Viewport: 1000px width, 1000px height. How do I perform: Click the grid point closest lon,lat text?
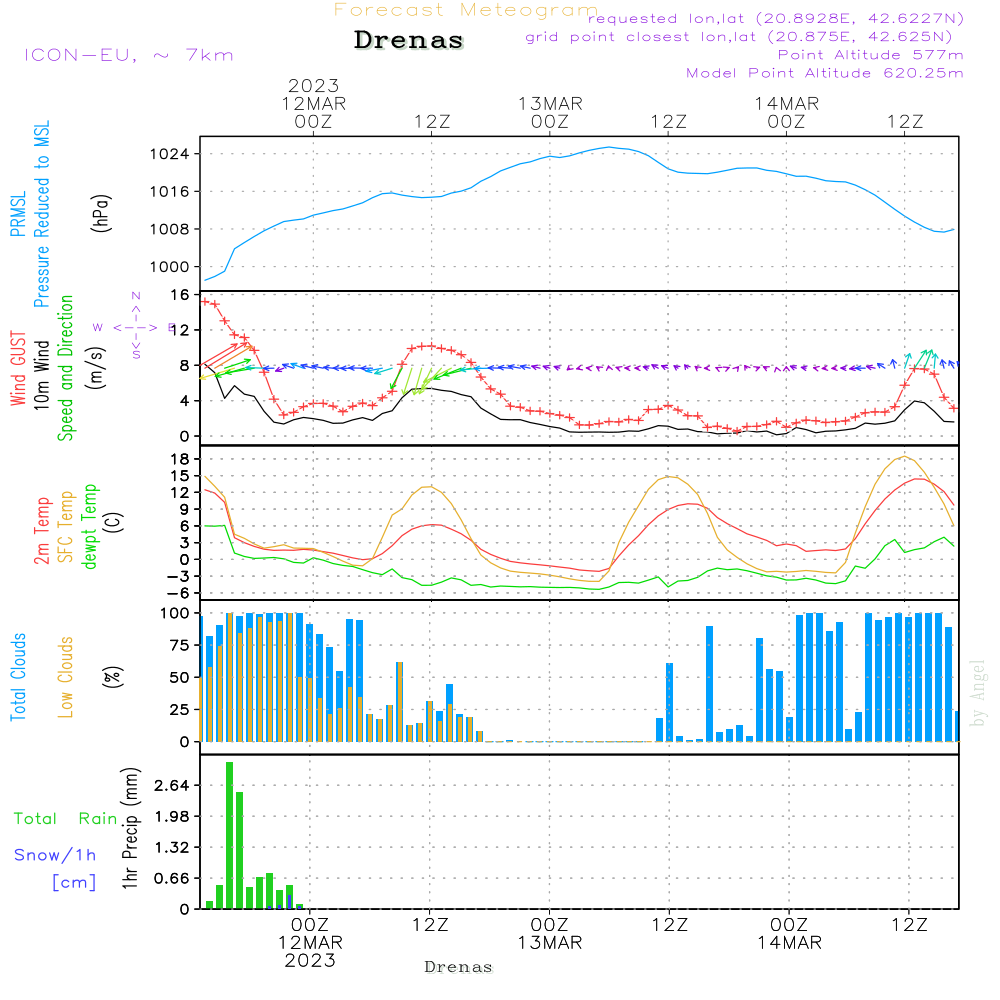(x=739, y=37)
